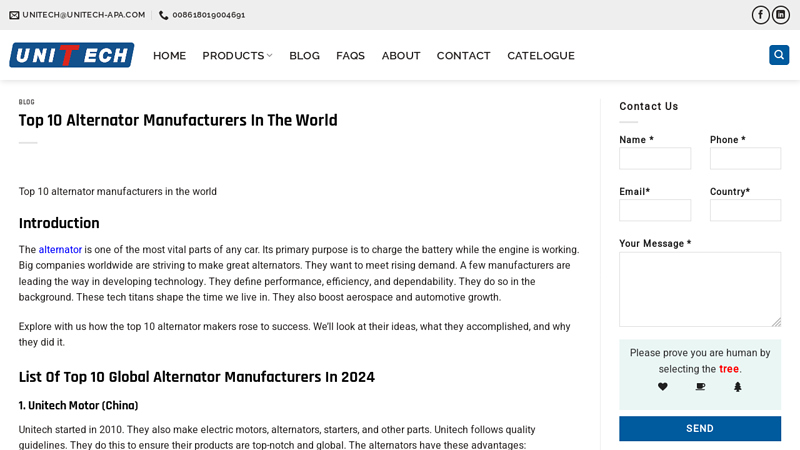Click the envelope email icon
Screen dimensions: 800x450
pos(14,15)
